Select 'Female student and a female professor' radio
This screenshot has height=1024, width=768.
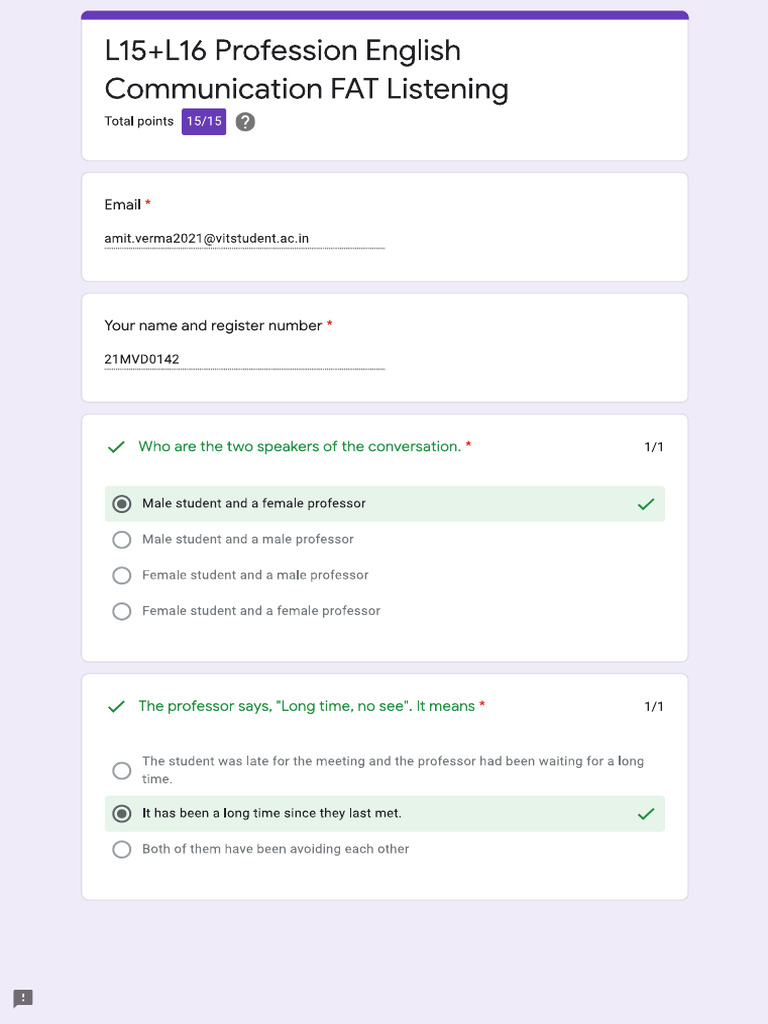coord(122,611)
